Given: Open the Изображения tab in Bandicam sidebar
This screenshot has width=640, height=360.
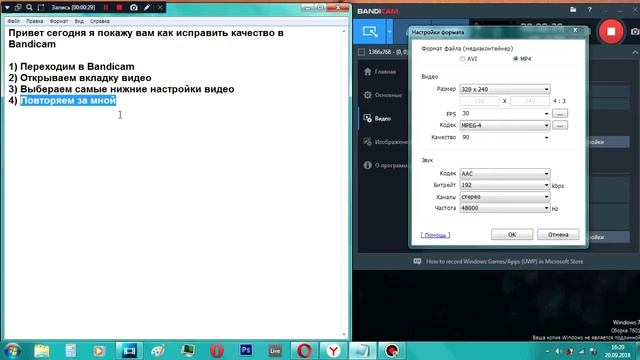Looking at the screenshot, I should (x=385, y=142).
